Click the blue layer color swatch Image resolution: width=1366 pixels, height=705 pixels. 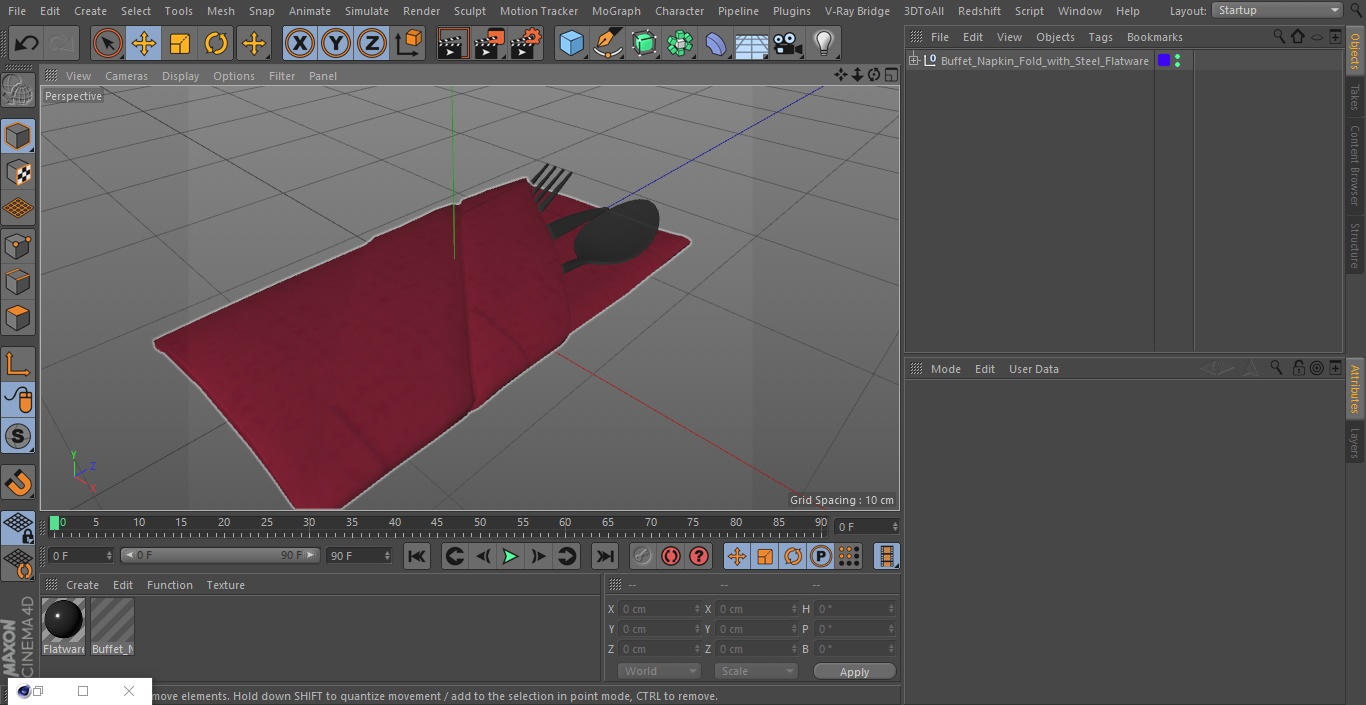click(1164, 61)
